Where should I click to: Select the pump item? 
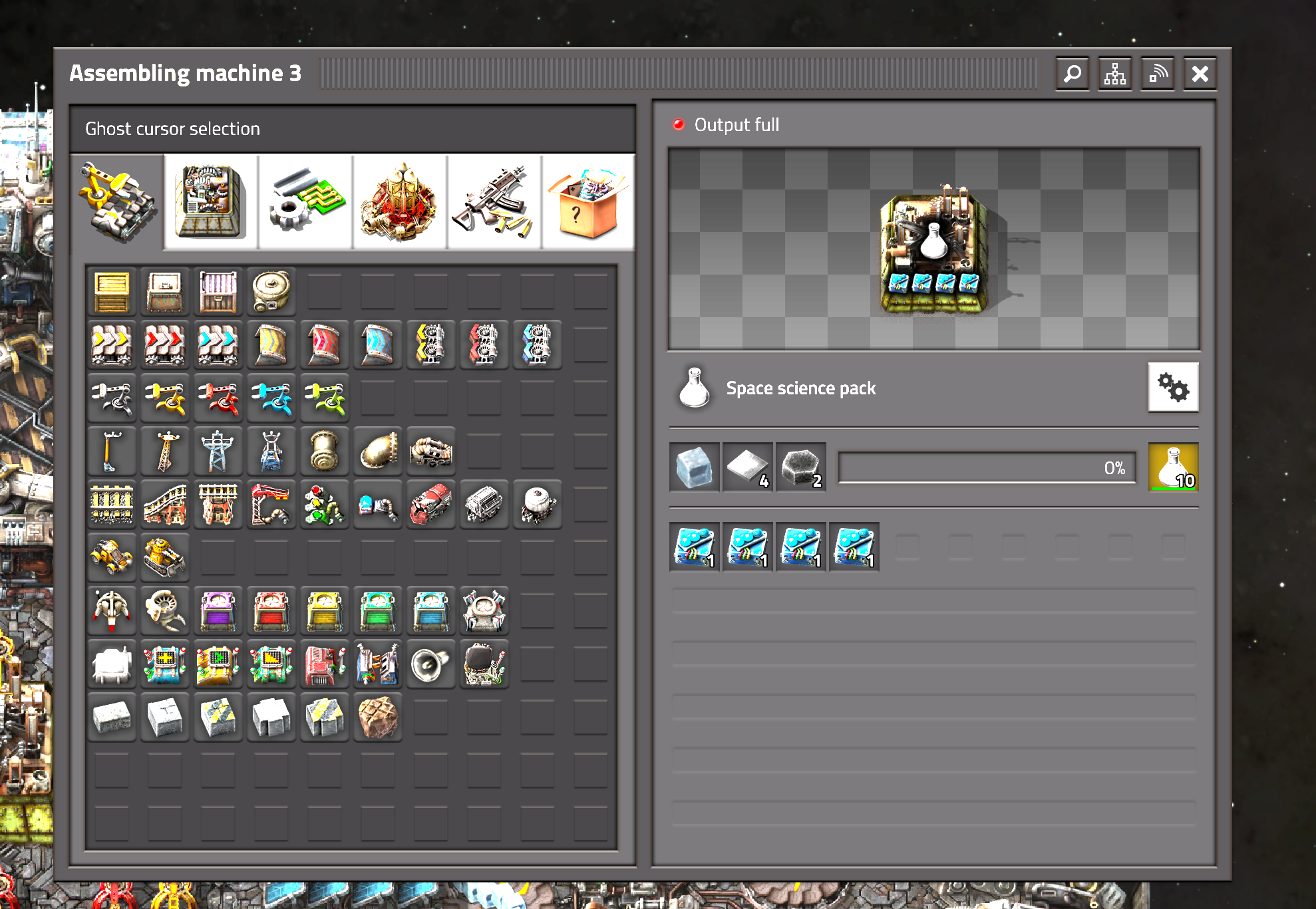click(x=431, y=451)
